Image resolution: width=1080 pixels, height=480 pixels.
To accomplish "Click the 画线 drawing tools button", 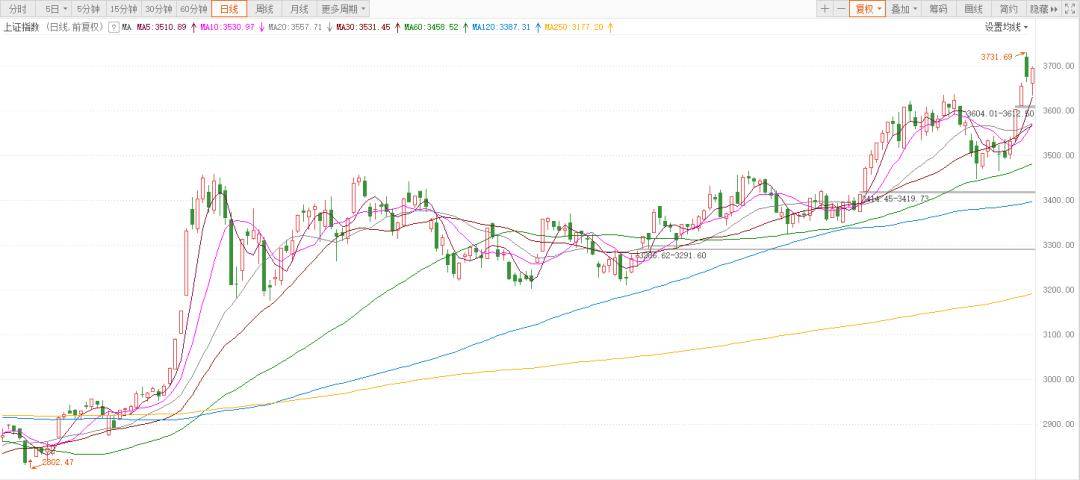I will (x=973, y=9).
